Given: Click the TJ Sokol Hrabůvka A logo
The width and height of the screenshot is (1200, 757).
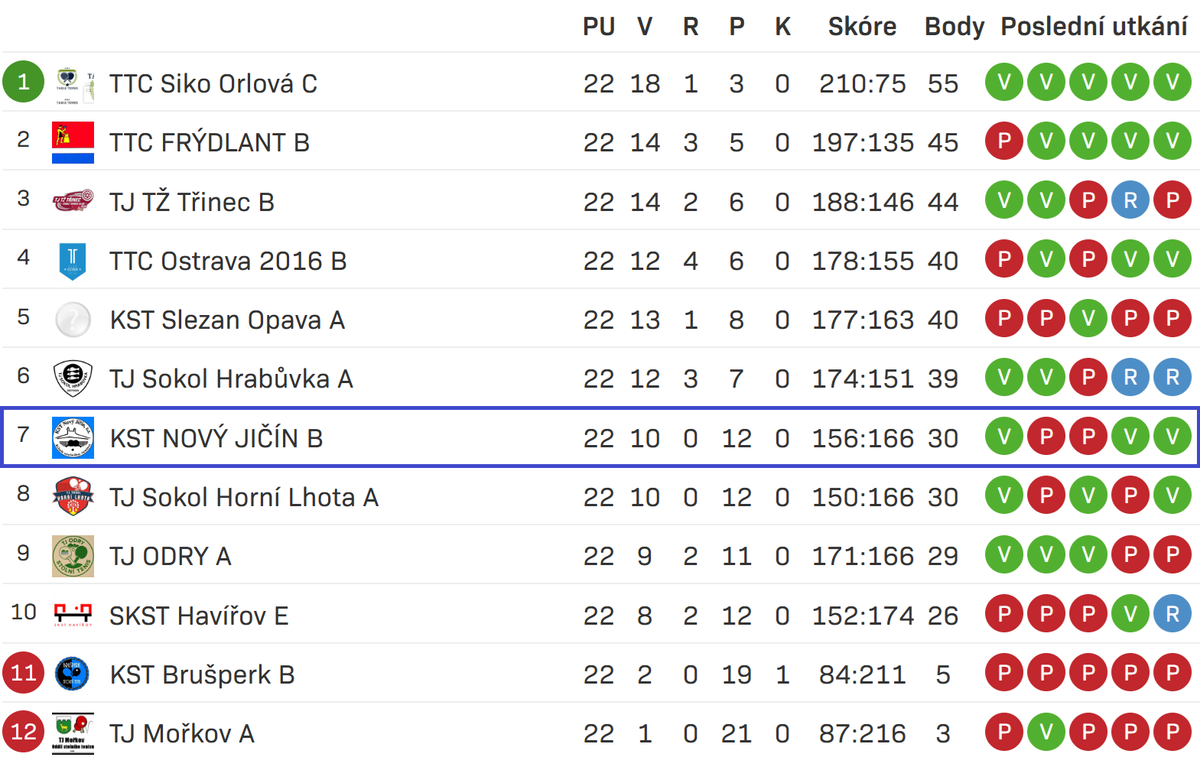Looking at the screenshot, I should coord(73,379).
